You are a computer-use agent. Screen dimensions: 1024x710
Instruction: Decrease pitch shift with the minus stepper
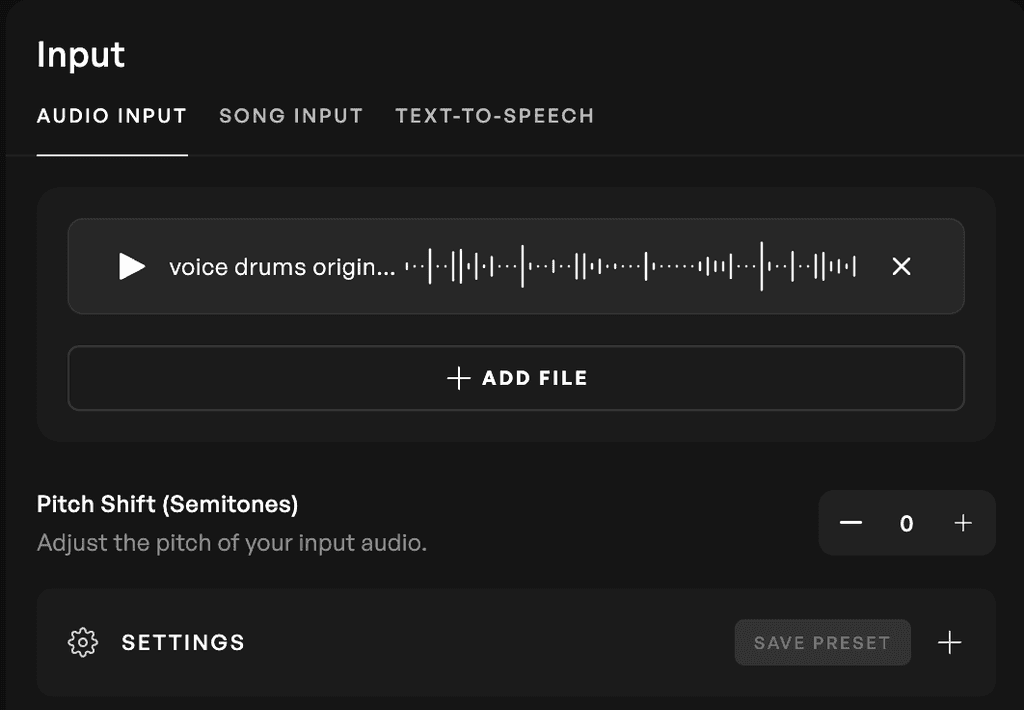pyautogui.click(x=851, y=522)
